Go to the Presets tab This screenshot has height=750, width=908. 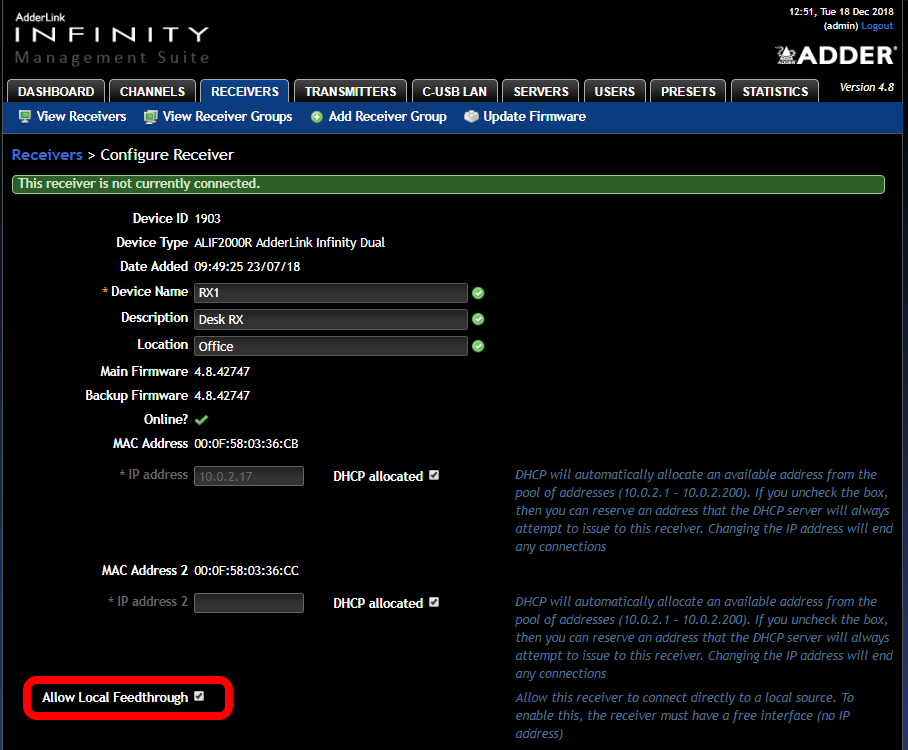pyautogui.click(x=688, y=92)
